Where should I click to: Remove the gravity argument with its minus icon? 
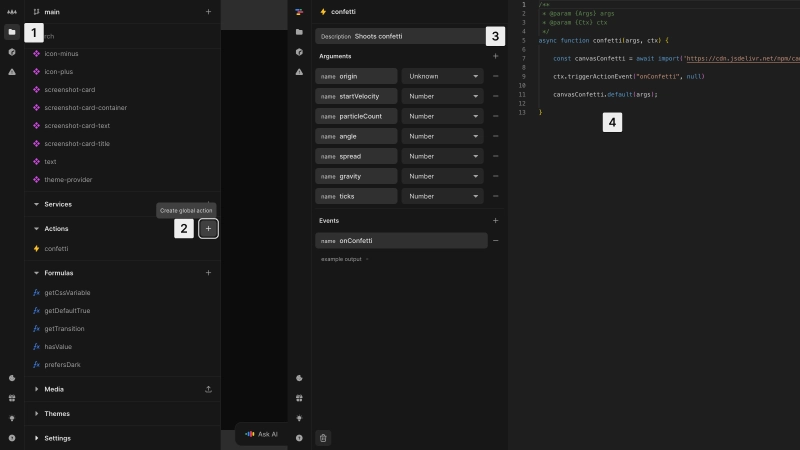(495, 176)
